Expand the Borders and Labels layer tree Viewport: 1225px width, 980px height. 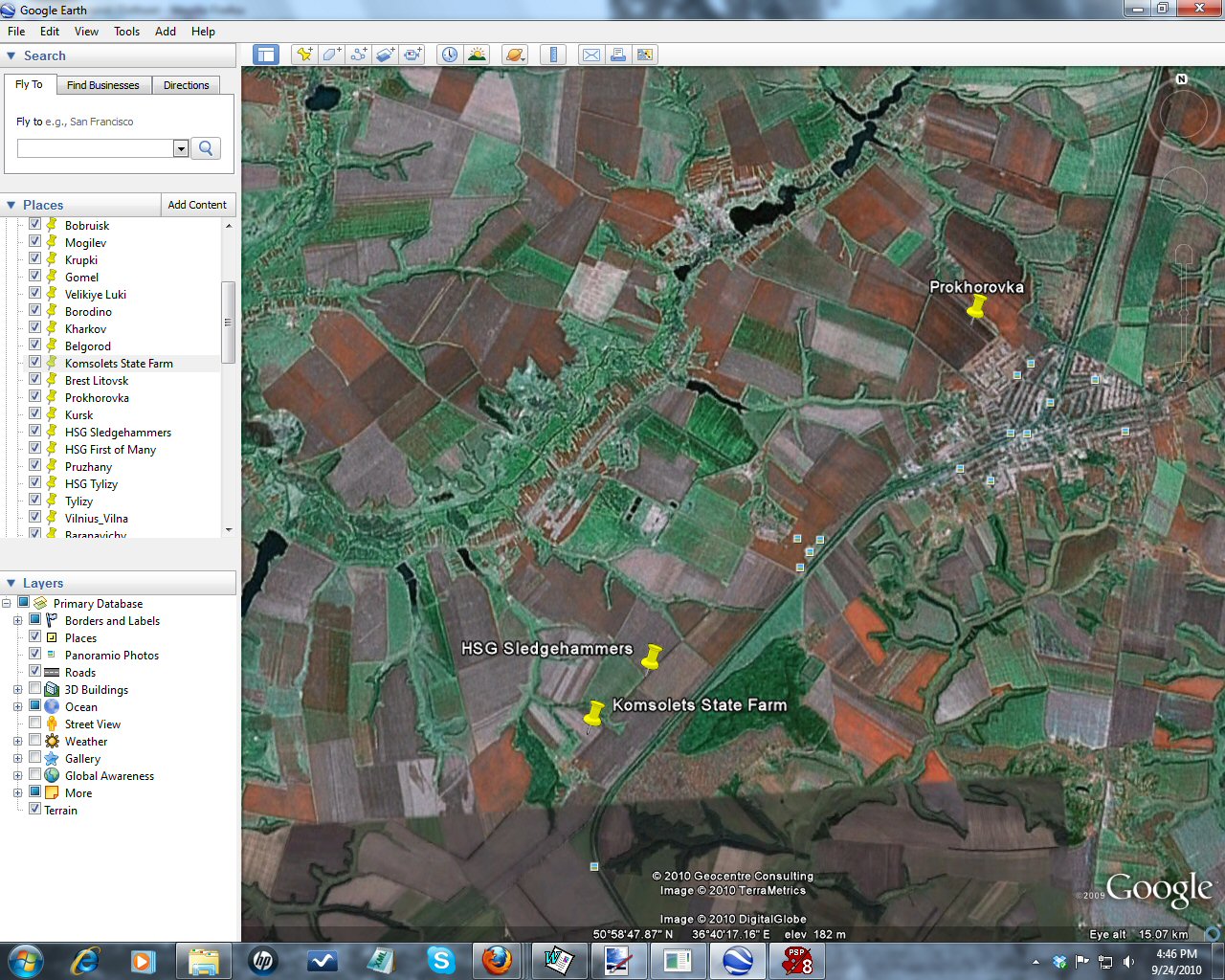point(17,620)
